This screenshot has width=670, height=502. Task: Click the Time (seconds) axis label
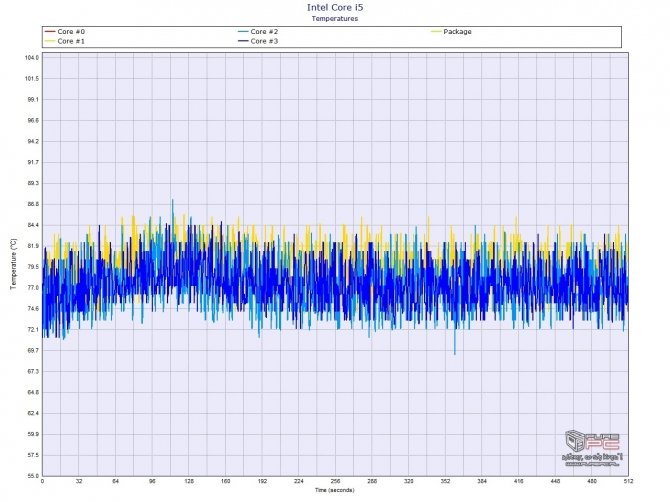tap(335, 490)
